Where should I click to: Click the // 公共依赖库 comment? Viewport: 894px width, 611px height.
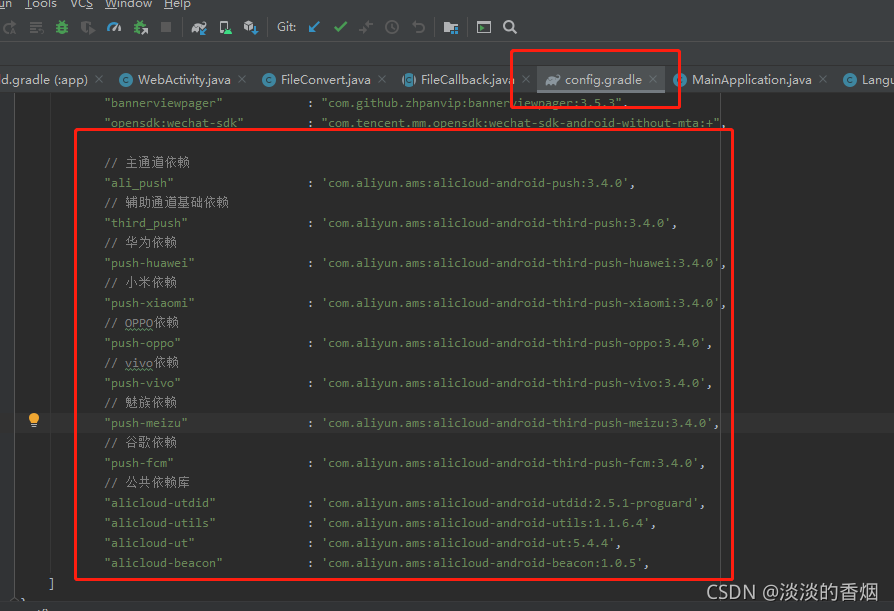tap(147, 482)
